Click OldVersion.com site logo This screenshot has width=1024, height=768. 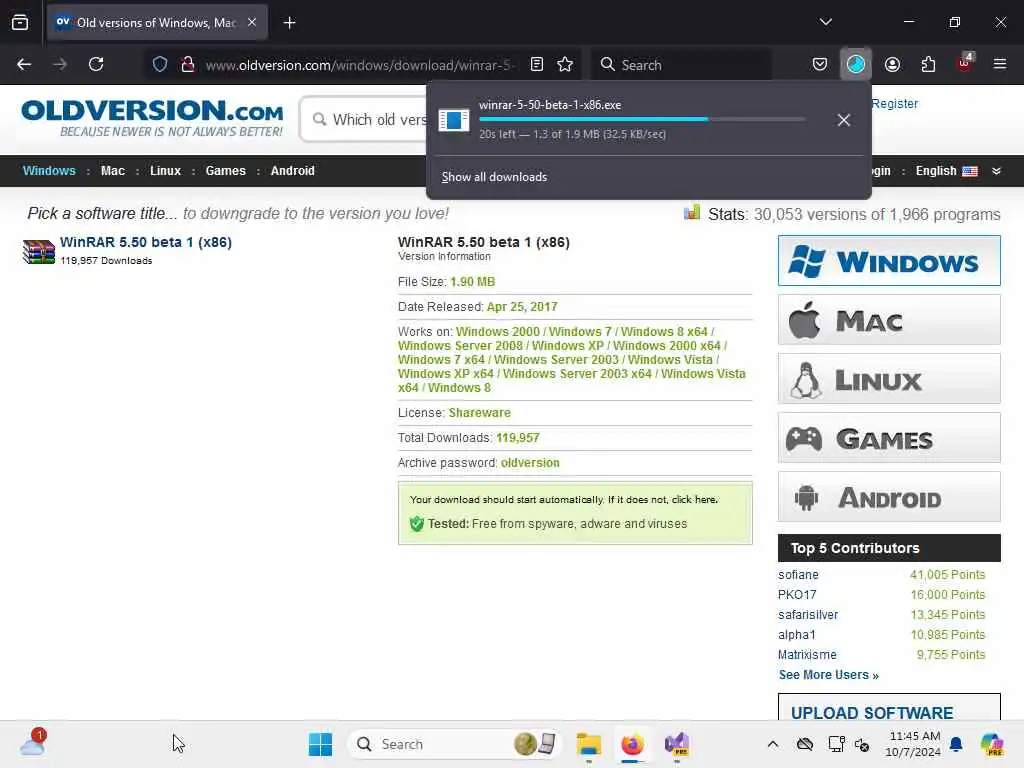[x=153, y=118]
